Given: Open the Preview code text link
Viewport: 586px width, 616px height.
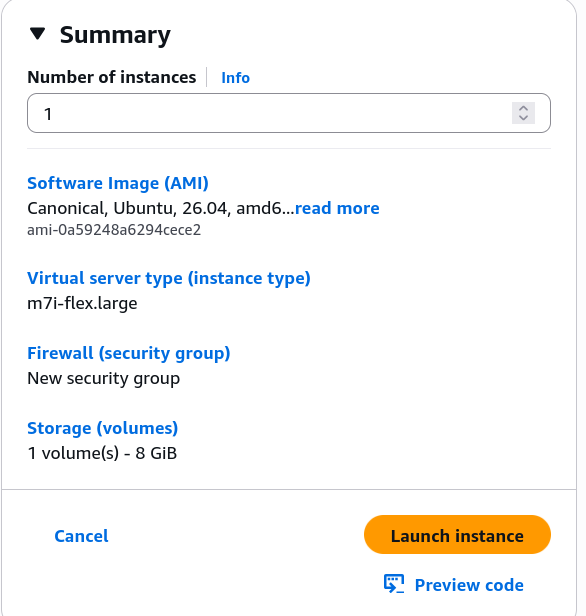Looking at the screenshot, I should pyautogui.click(x=469, y=585).
